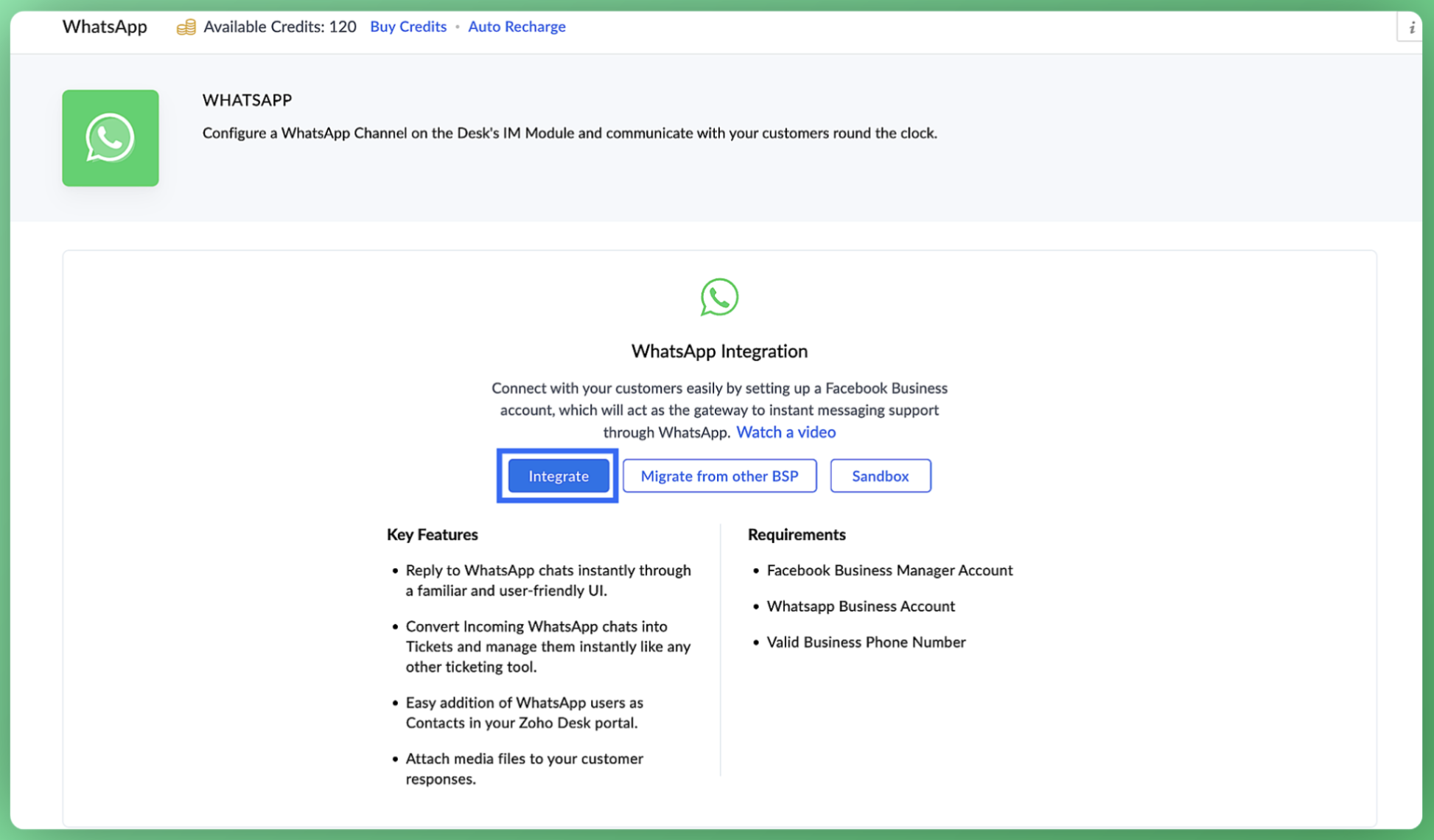The width and height of the screenshot is (1434, 840).
Task: Click the Requirements heading
Action: point(797,534)
